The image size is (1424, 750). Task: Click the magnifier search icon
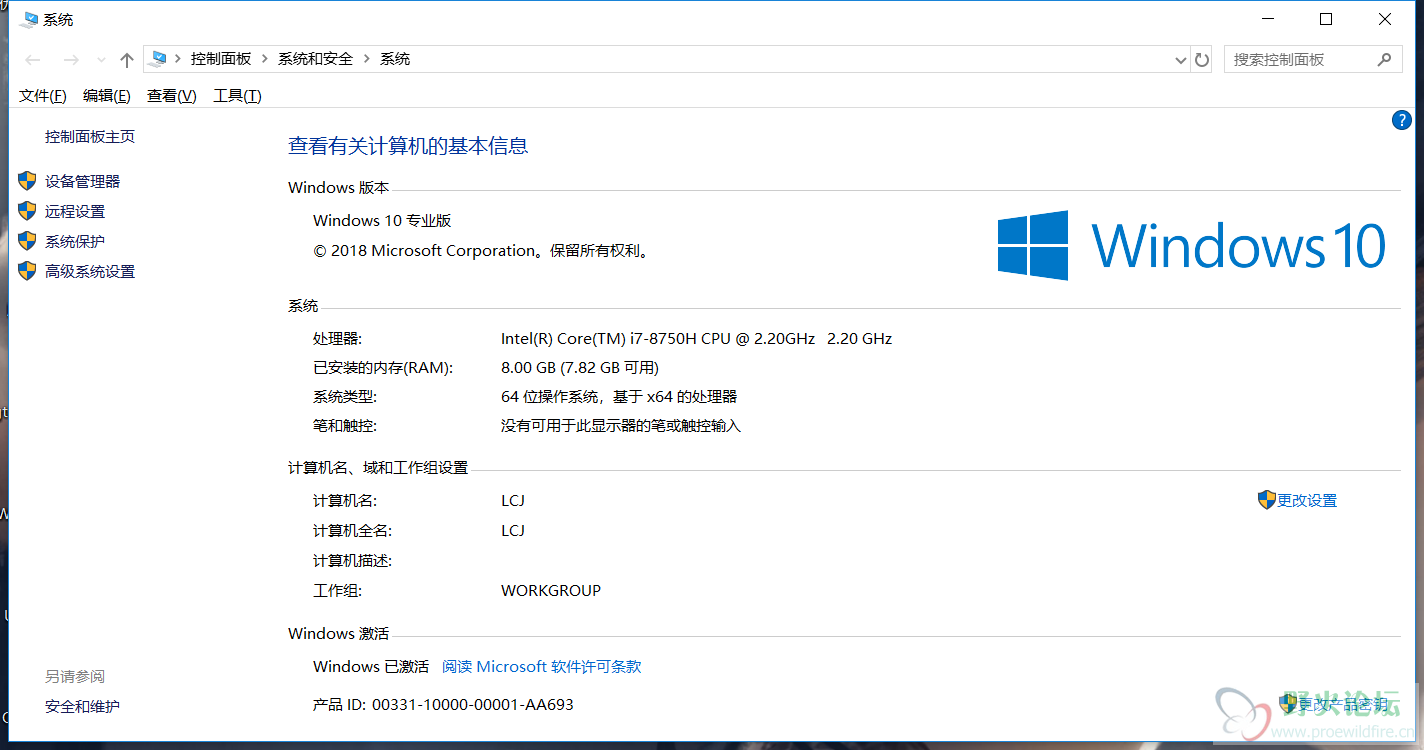point(1385,59)
